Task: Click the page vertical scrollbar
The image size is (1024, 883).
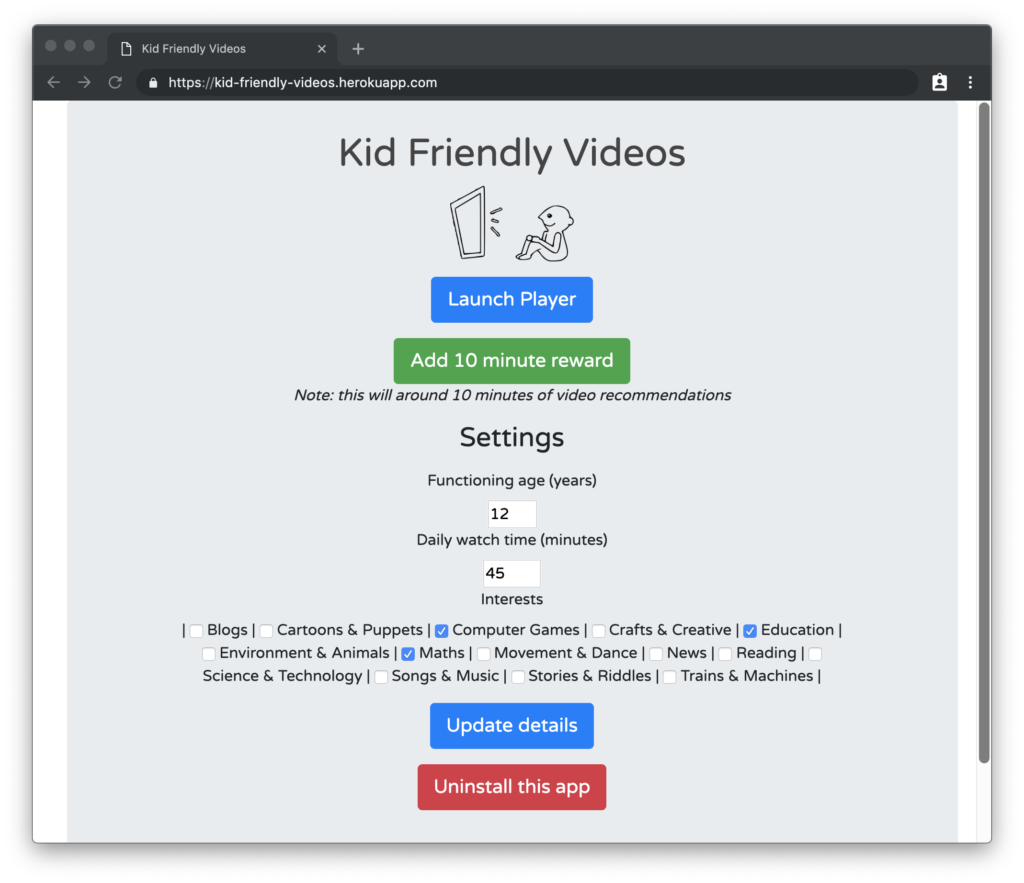Action: 983,430
